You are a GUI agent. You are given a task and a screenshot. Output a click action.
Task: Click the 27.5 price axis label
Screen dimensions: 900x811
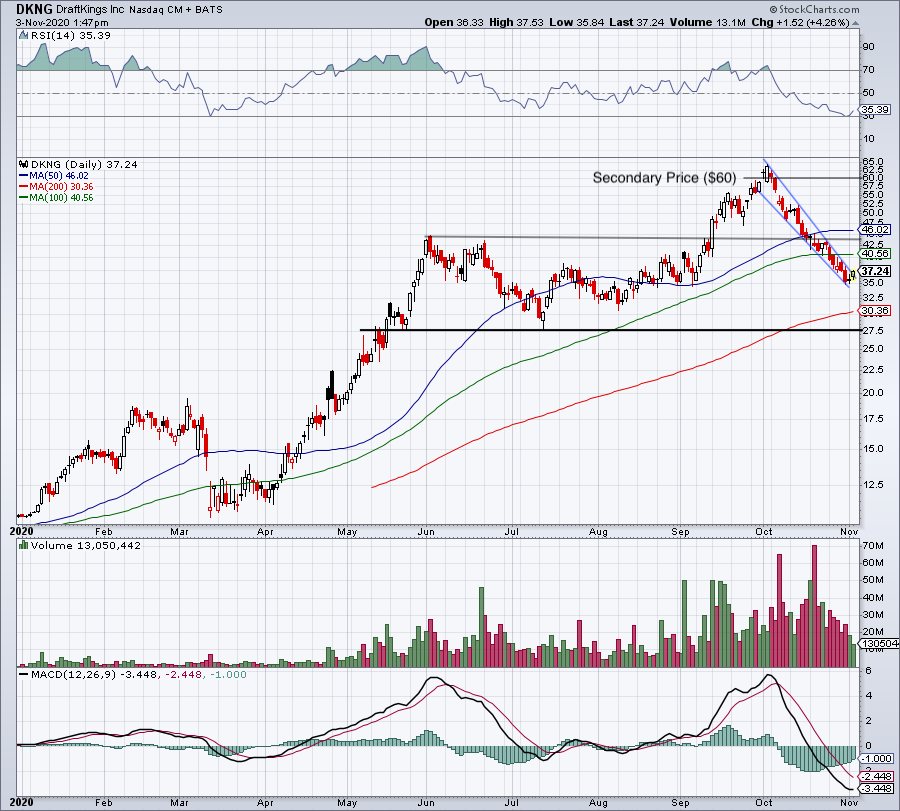(872, 331)
